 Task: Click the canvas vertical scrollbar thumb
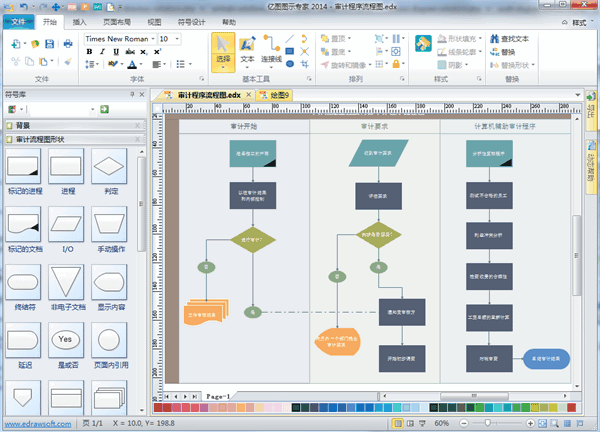point(576,255)
